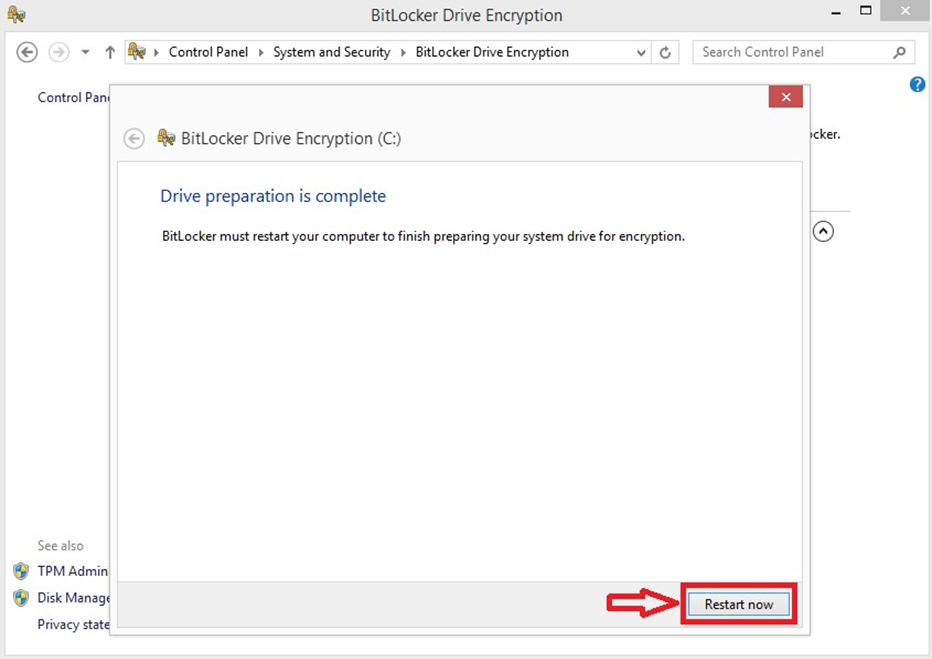Refresh the Control Panel view

666,52
